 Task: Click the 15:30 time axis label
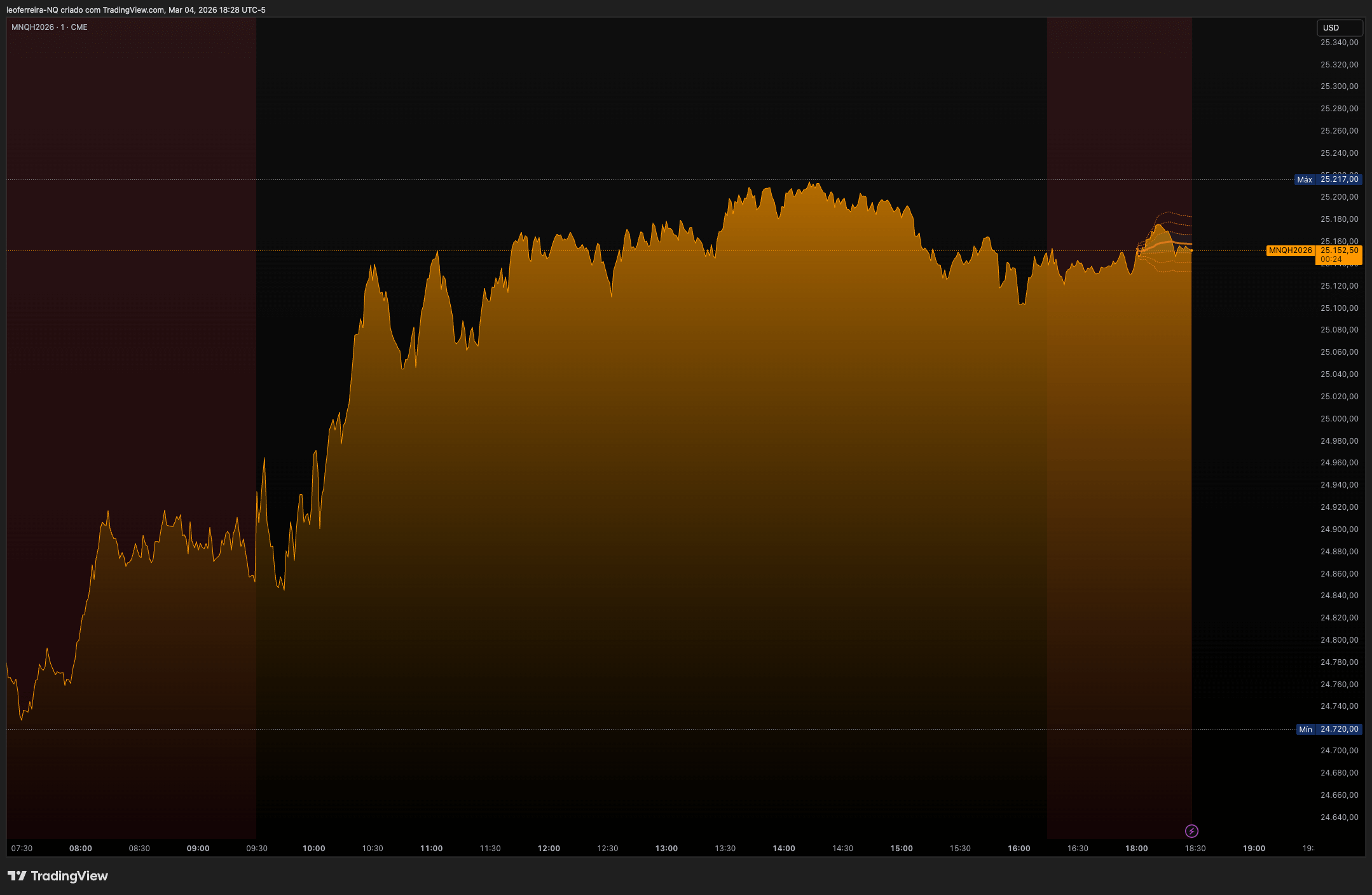click(960, 849)
